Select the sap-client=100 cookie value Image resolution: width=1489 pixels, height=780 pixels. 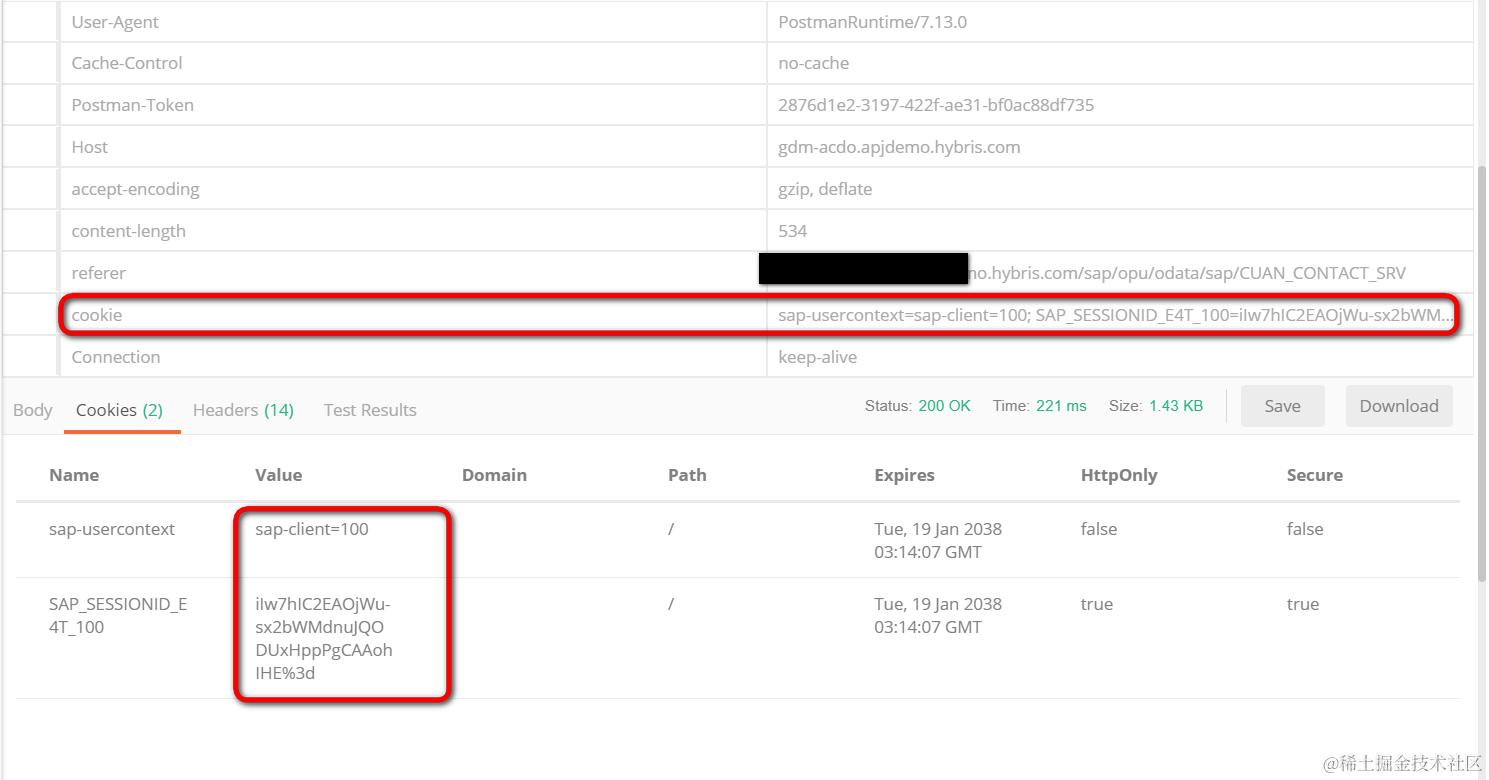(x=312, y=529)
